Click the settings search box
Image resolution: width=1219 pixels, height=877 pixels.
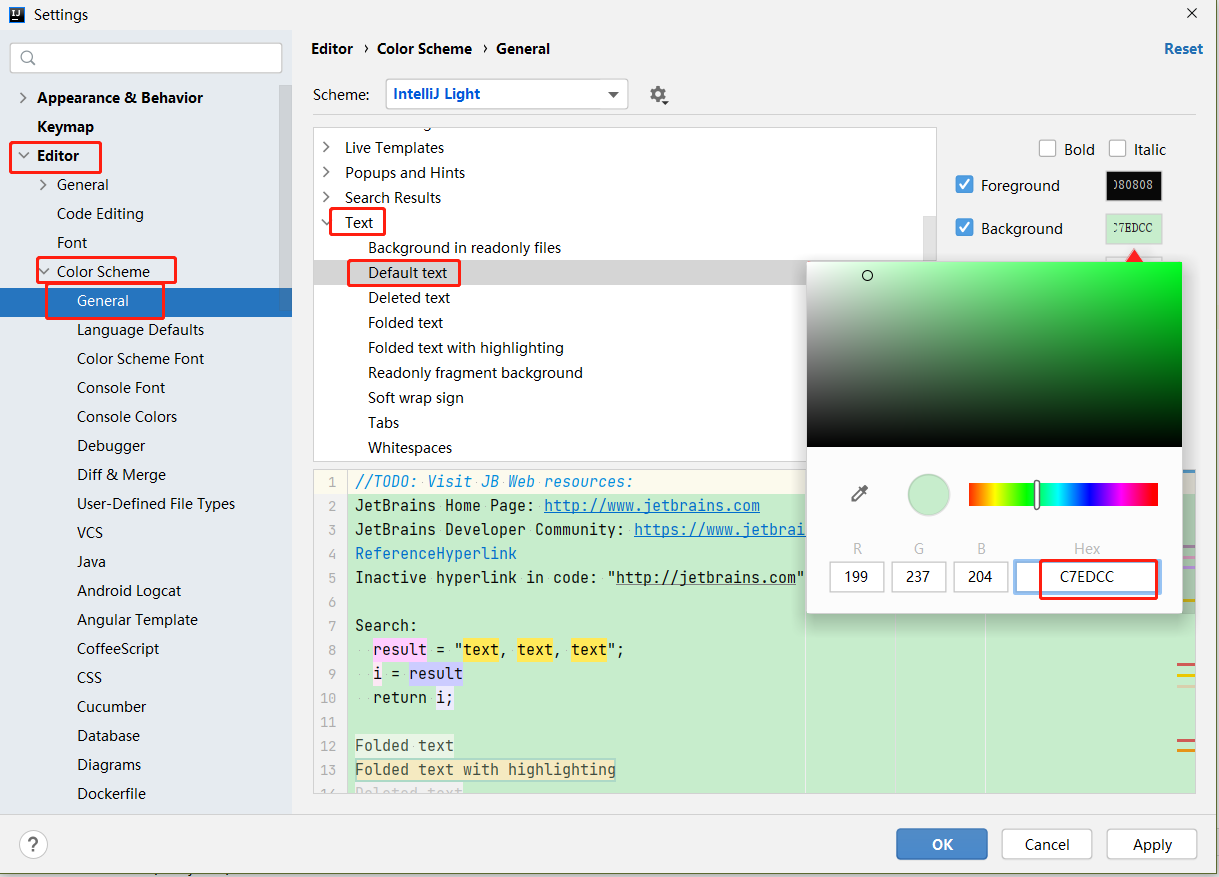tap(146, 58)
